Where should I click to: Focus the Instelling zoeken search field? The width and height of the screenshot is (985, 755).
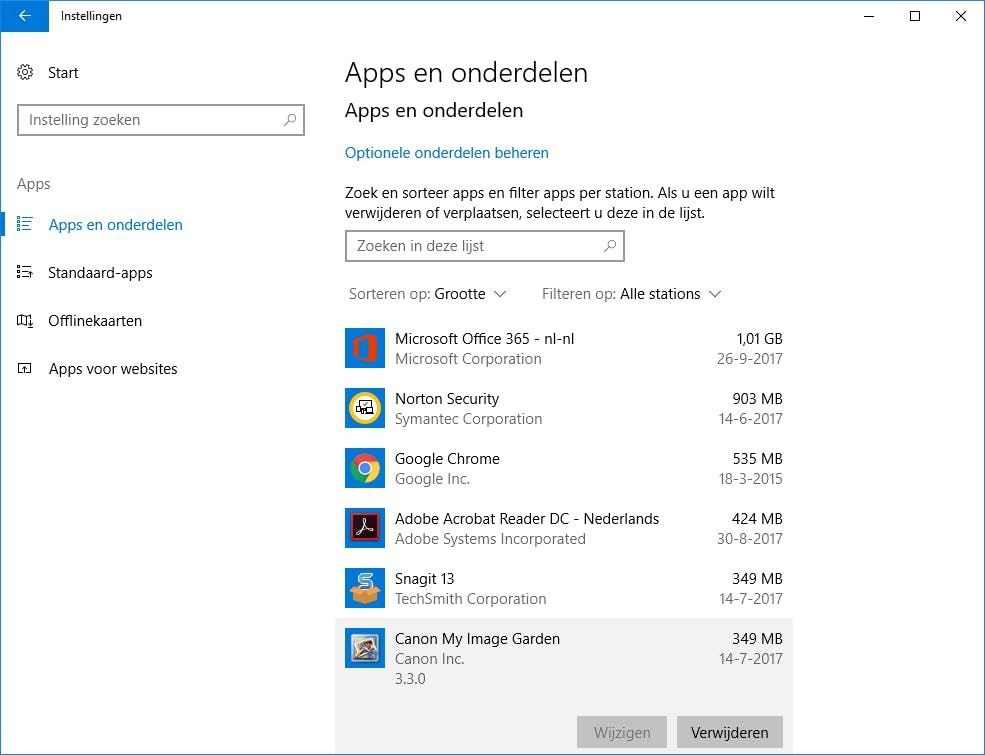(161, 119)
